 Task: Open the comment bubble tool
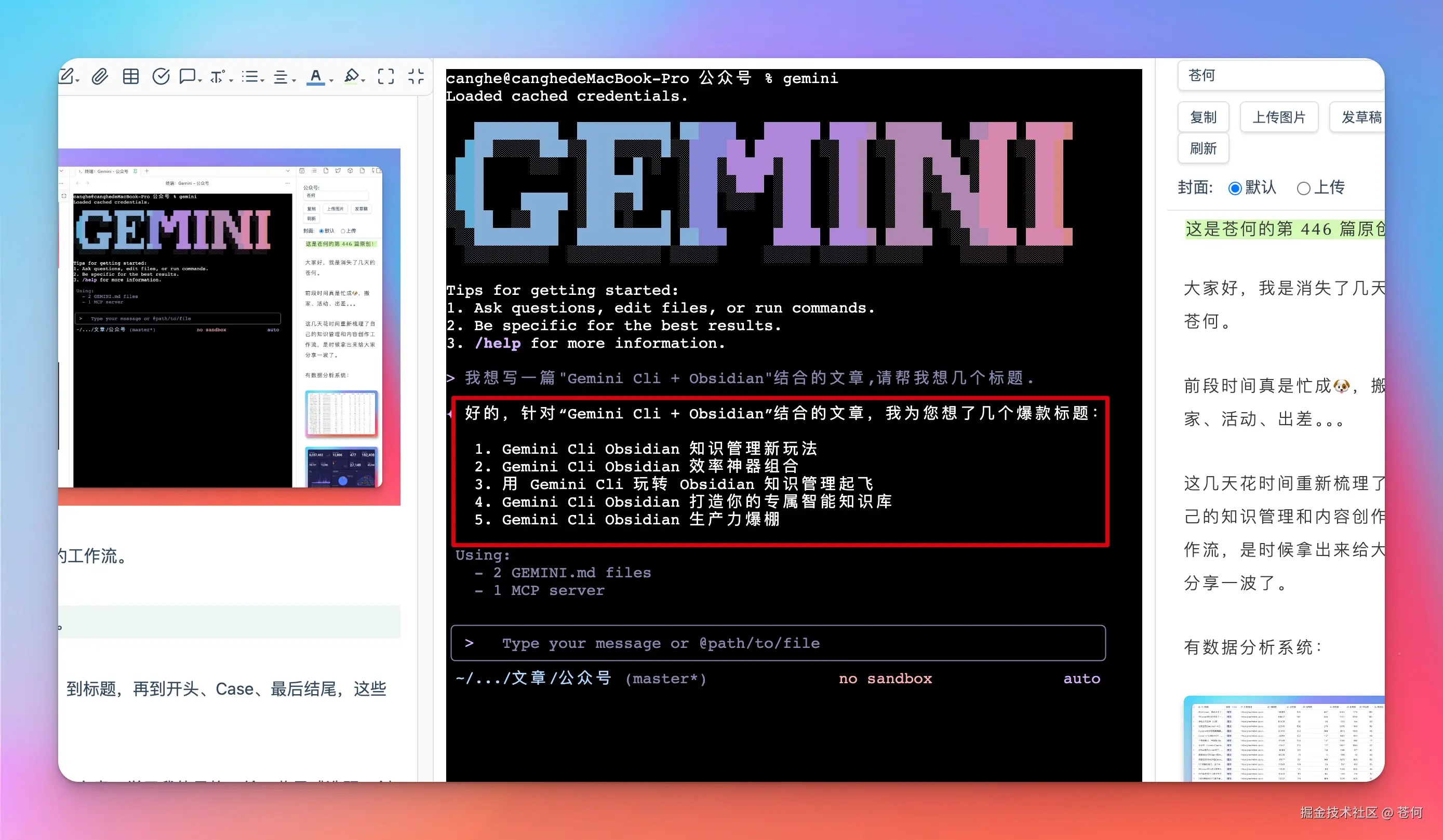(188, 76)
